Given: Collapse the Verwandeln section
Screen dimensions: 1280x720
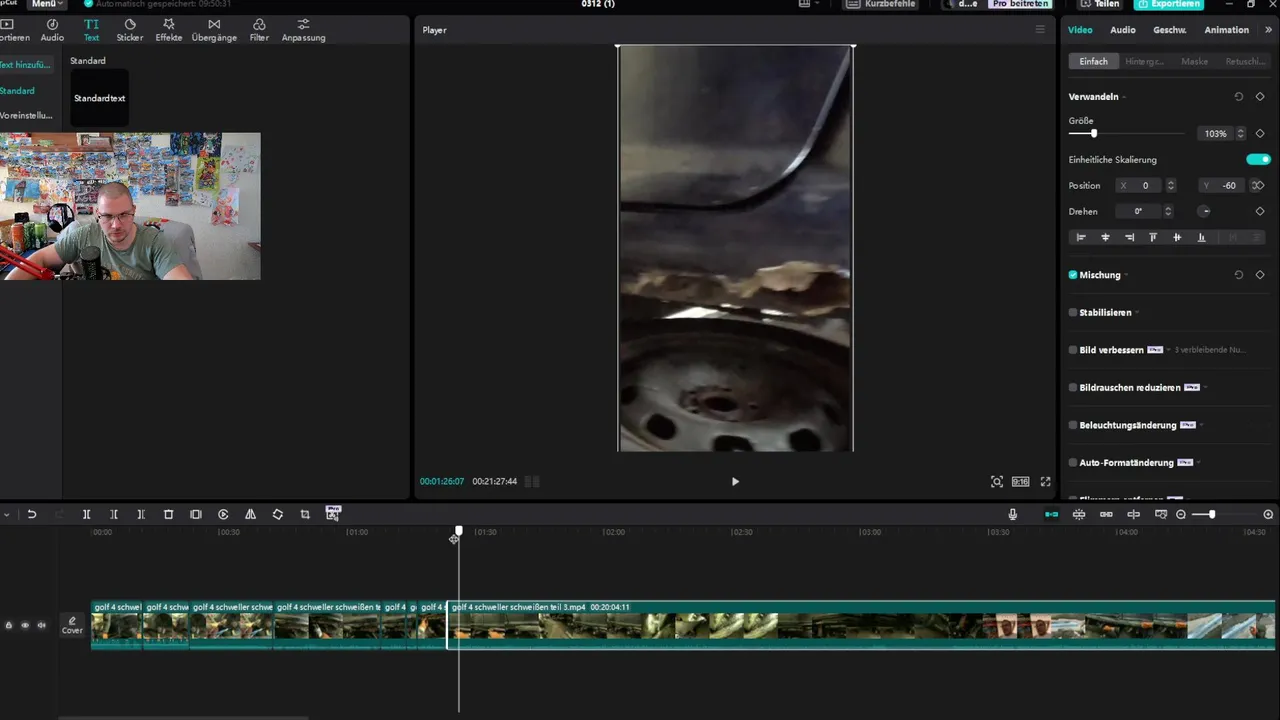Looking at the screenshot, I should pyautogui.click(x=1124, y=97).
